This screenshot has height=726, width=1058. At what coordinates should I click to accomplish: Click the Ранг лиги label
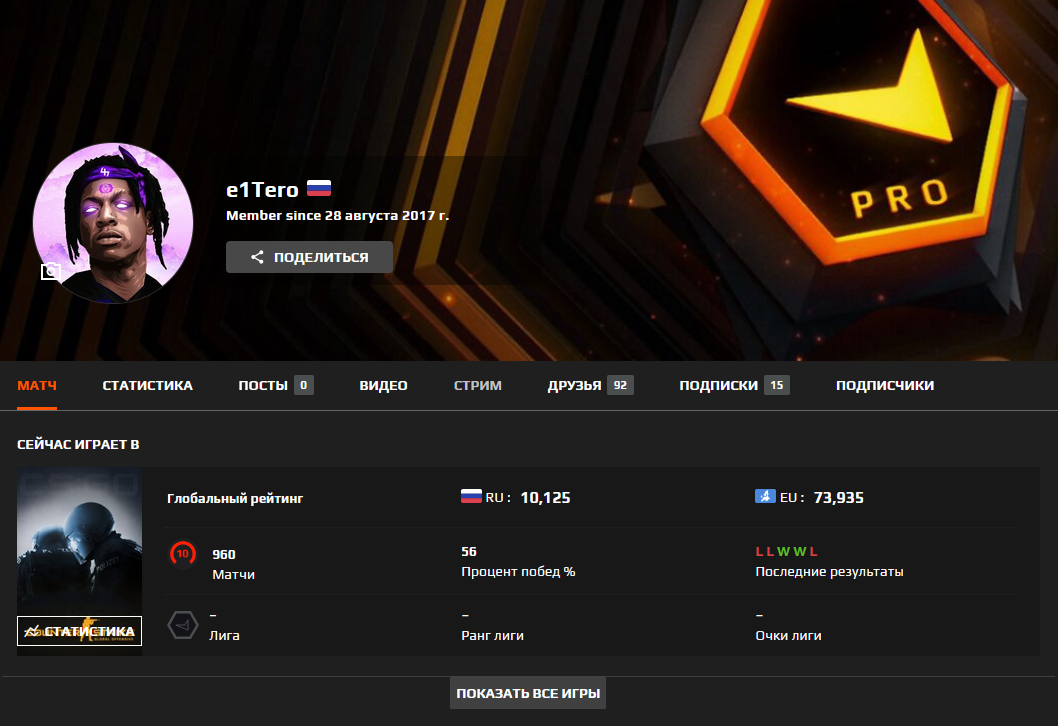click(x=493, y=636)
